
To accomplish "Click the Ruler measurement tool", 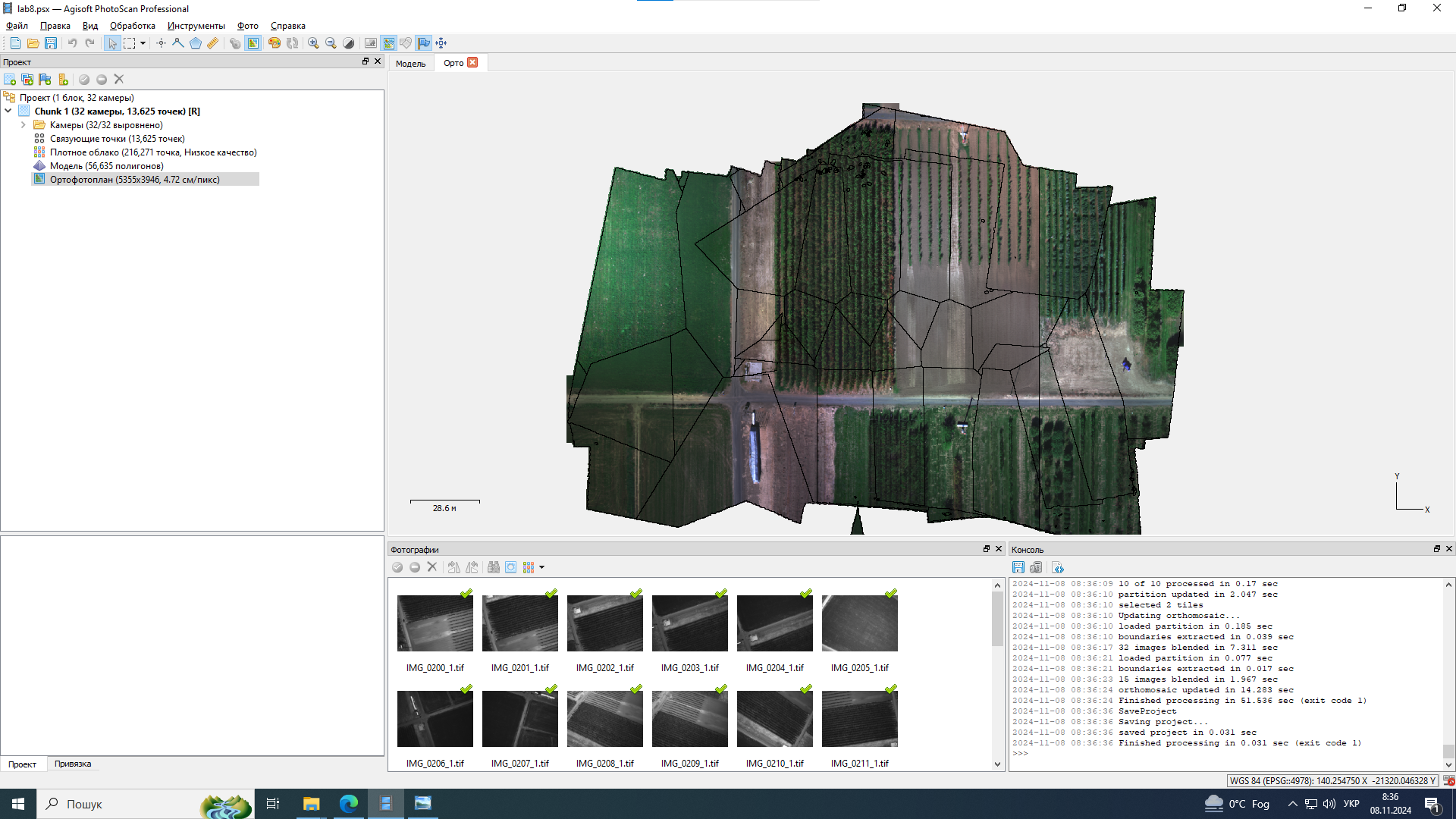I will pos(213,43).
